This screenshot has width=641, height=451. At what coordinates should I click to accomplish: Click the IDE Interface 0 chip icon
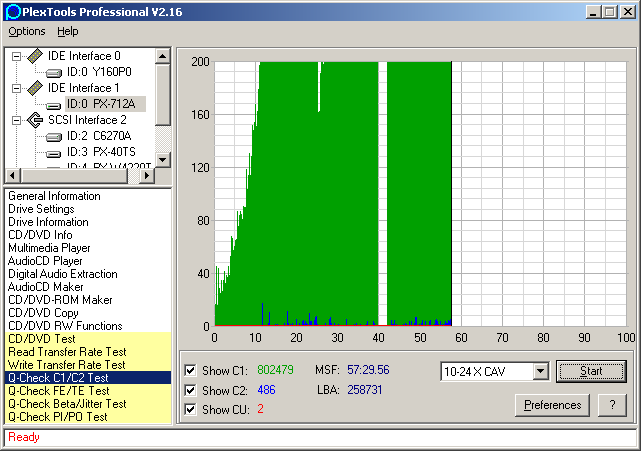click(x=36, y=56)
